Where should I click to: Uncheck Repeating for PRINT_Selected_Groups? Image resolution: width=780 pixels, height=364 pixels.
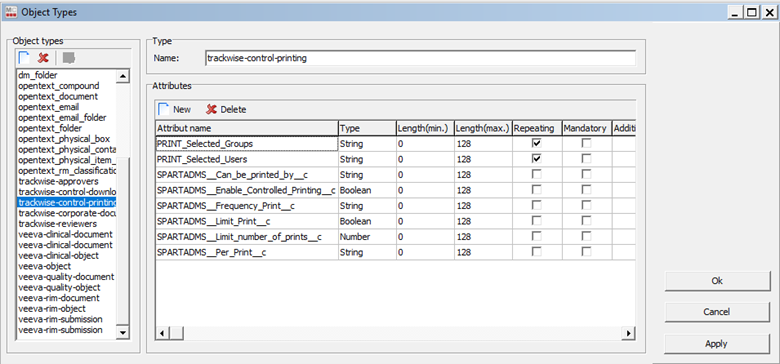coord(536,144)
